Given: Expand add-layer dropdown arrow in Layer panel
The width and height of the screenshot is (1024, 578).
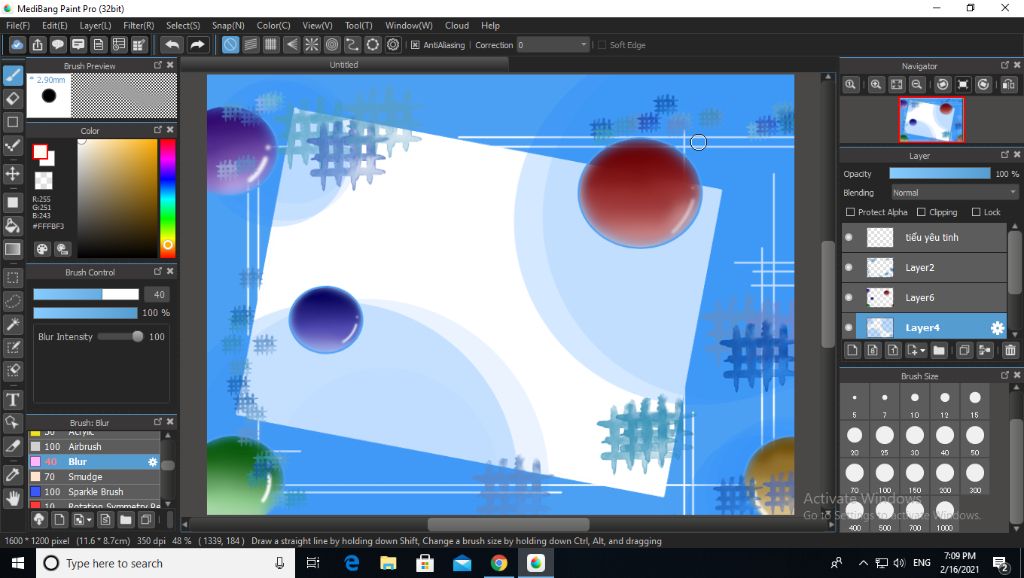Looking at the screenshot, I should [922, 351].
